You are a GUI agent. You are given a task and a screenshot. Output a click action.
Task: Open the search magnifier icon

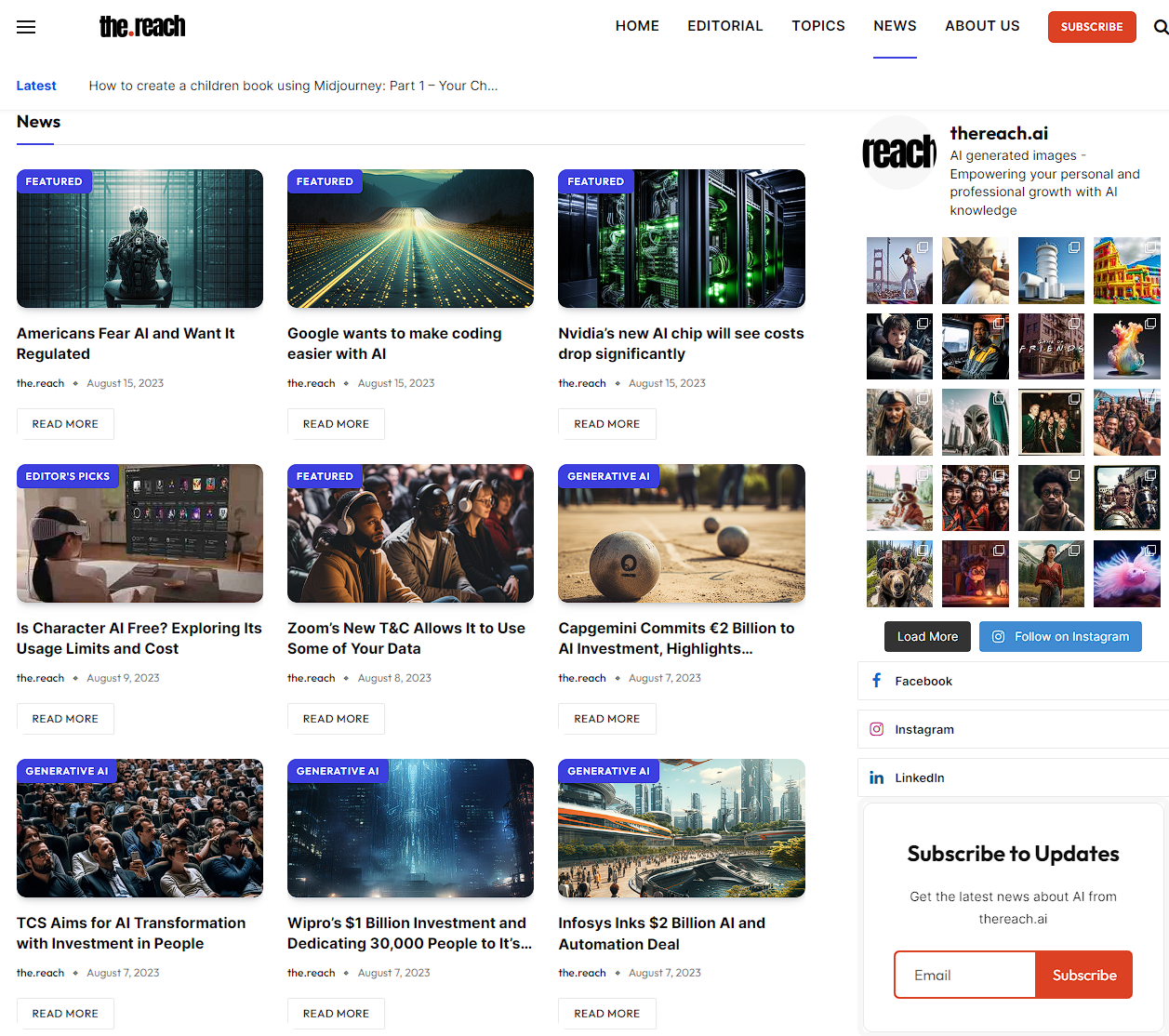pyautogui.click(x=1160, y=27)
